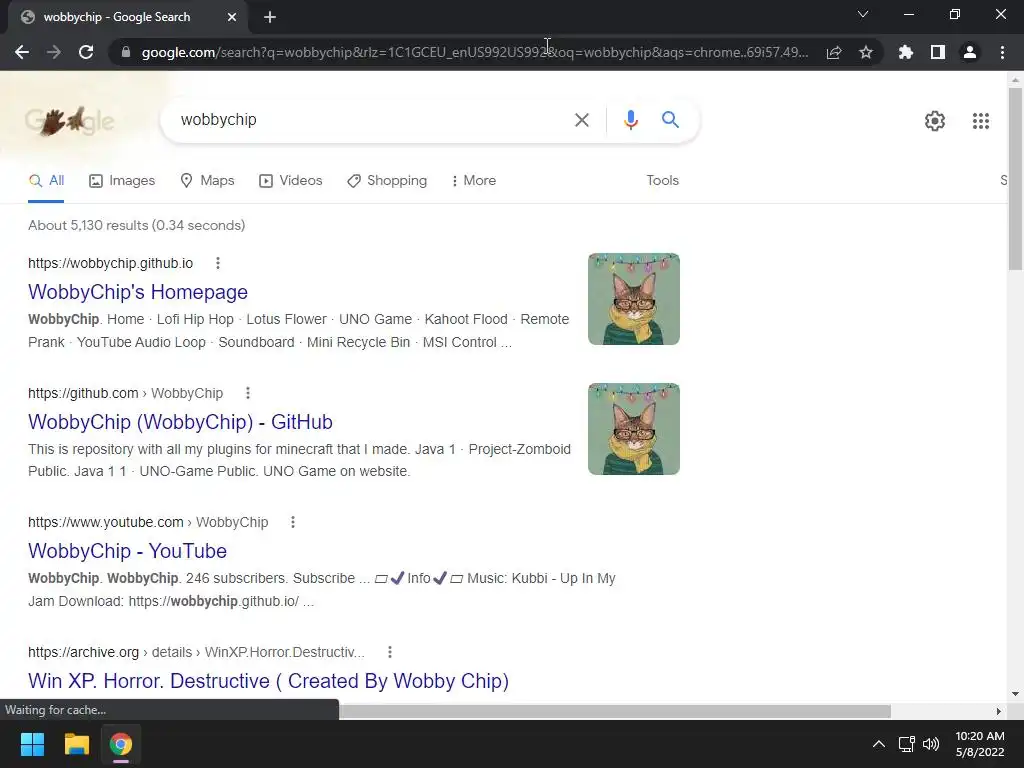The image size is (1024, 768).
Task: Show hidden system tray icons
Action: coord(879,744)
